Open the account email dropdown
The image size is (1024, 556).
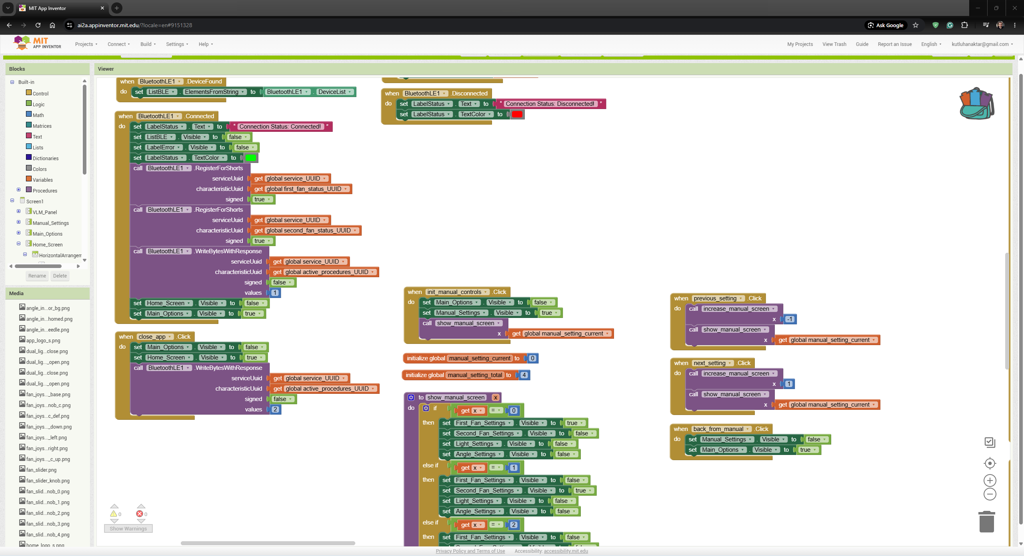(982, 44)
